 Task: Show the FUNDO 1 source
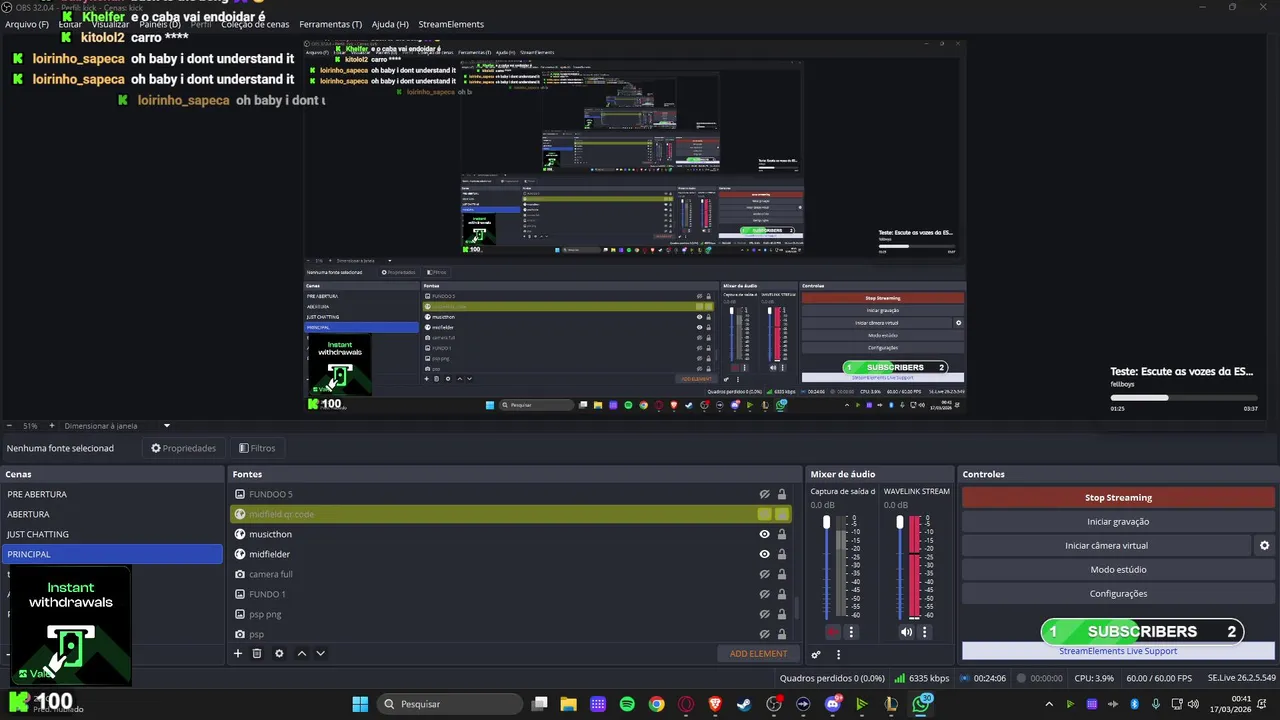(x=765, y=594)
